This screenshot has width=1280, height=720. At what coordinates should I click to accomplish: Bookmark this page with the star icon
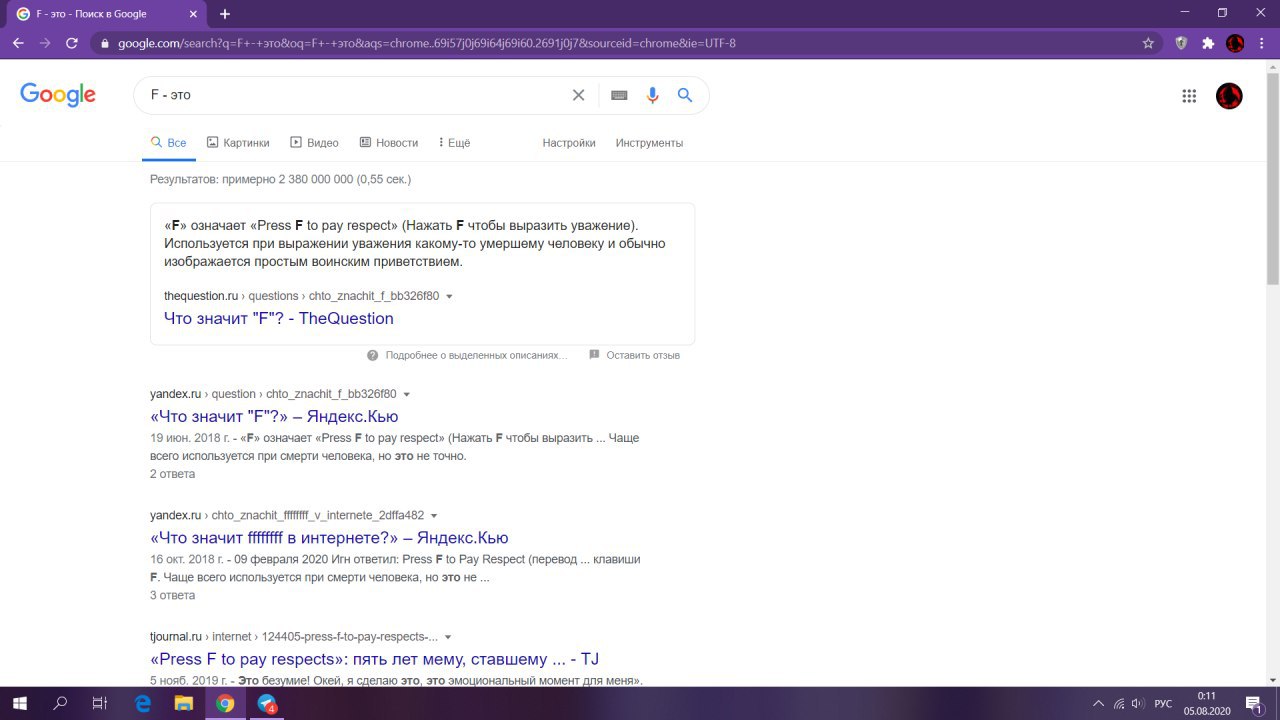point(1148,43)
